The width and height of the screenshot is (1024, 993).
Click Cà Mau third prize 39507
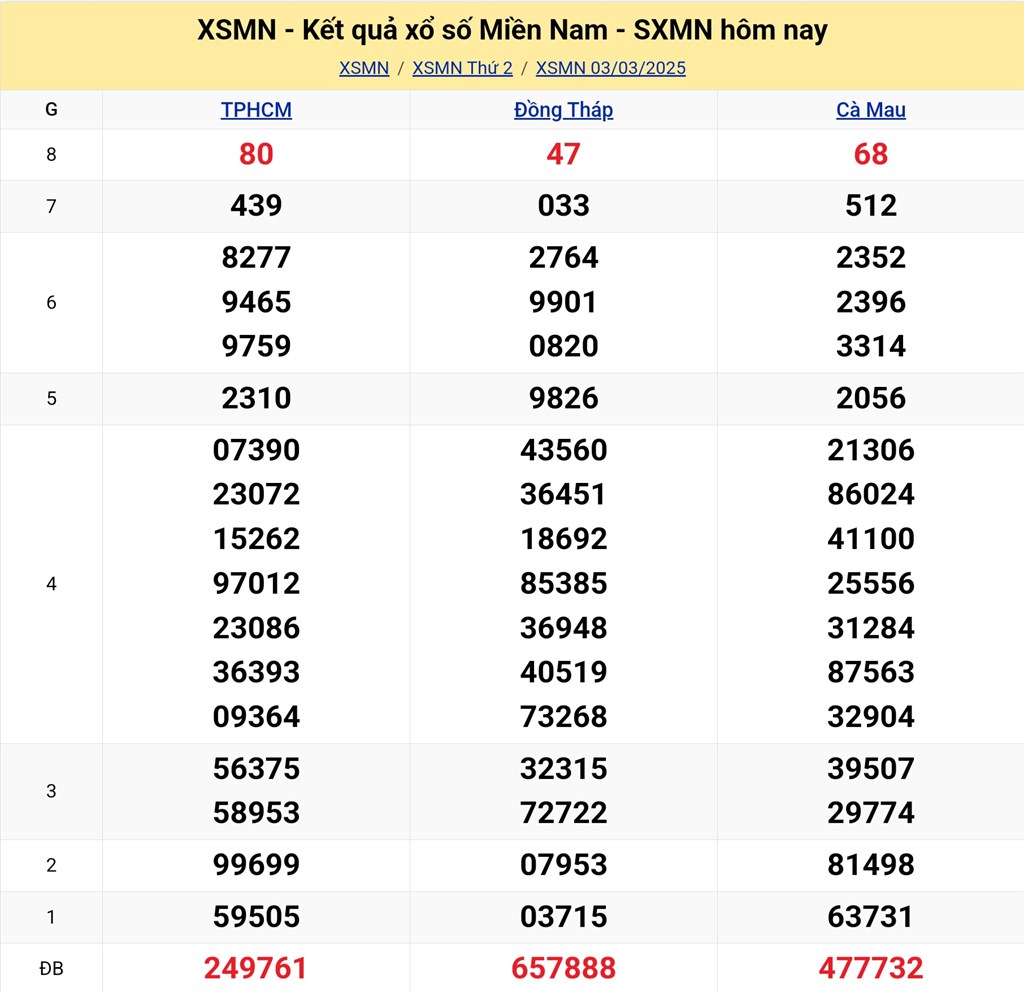[x=871, y=768]
